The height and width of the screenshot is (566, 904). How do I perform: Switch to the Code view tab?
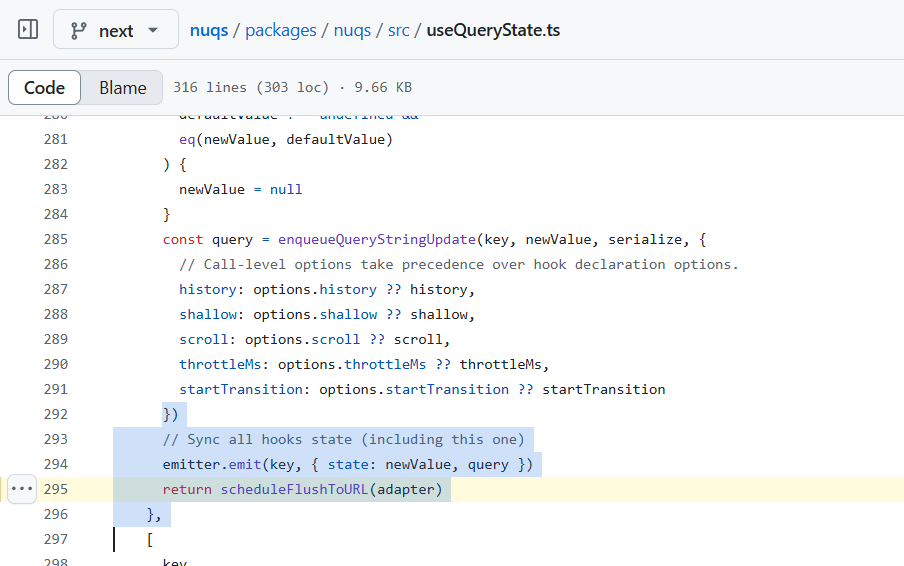pyautogui.click(x=44, y=88)
